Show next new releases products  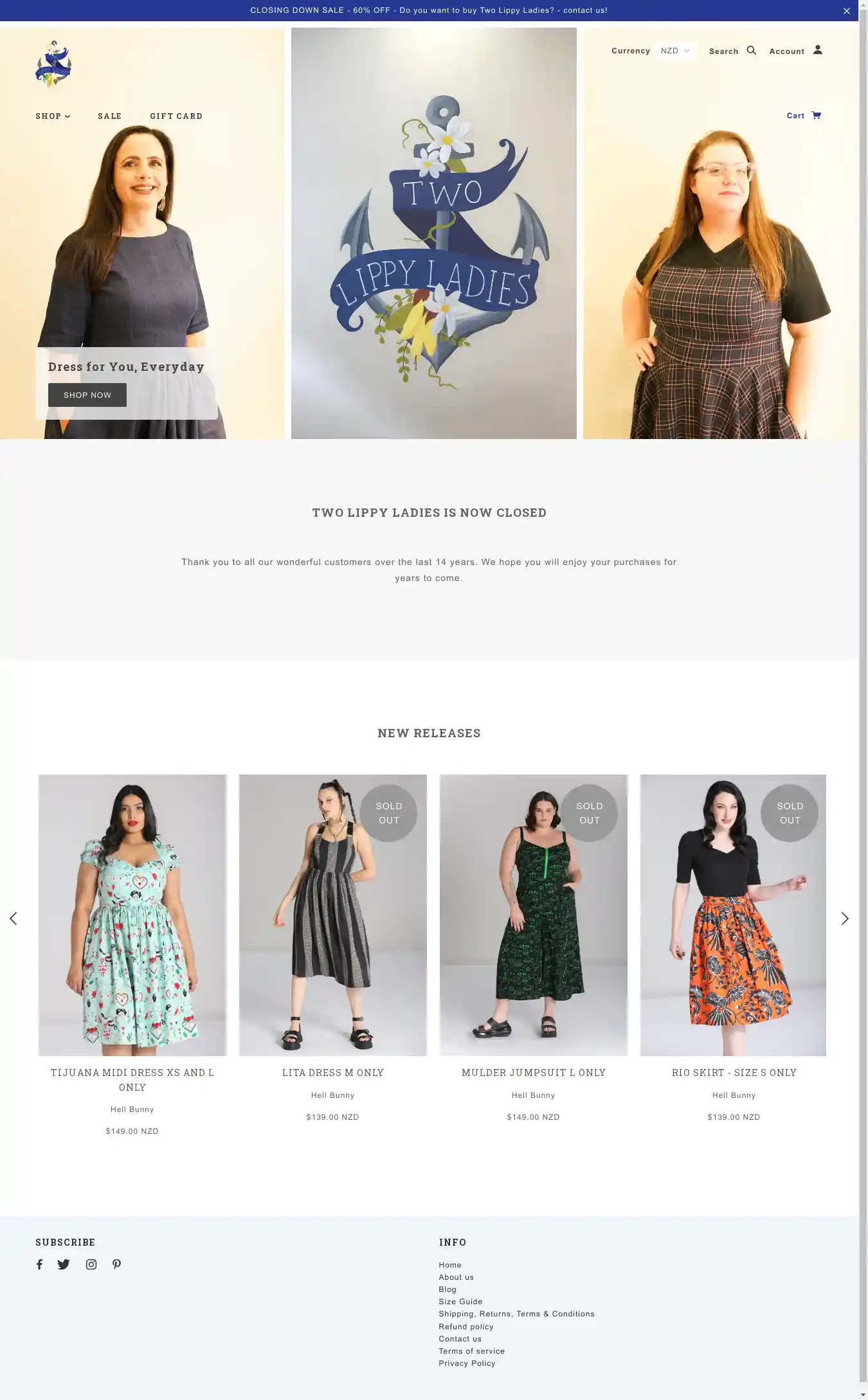tap(845, 919)
